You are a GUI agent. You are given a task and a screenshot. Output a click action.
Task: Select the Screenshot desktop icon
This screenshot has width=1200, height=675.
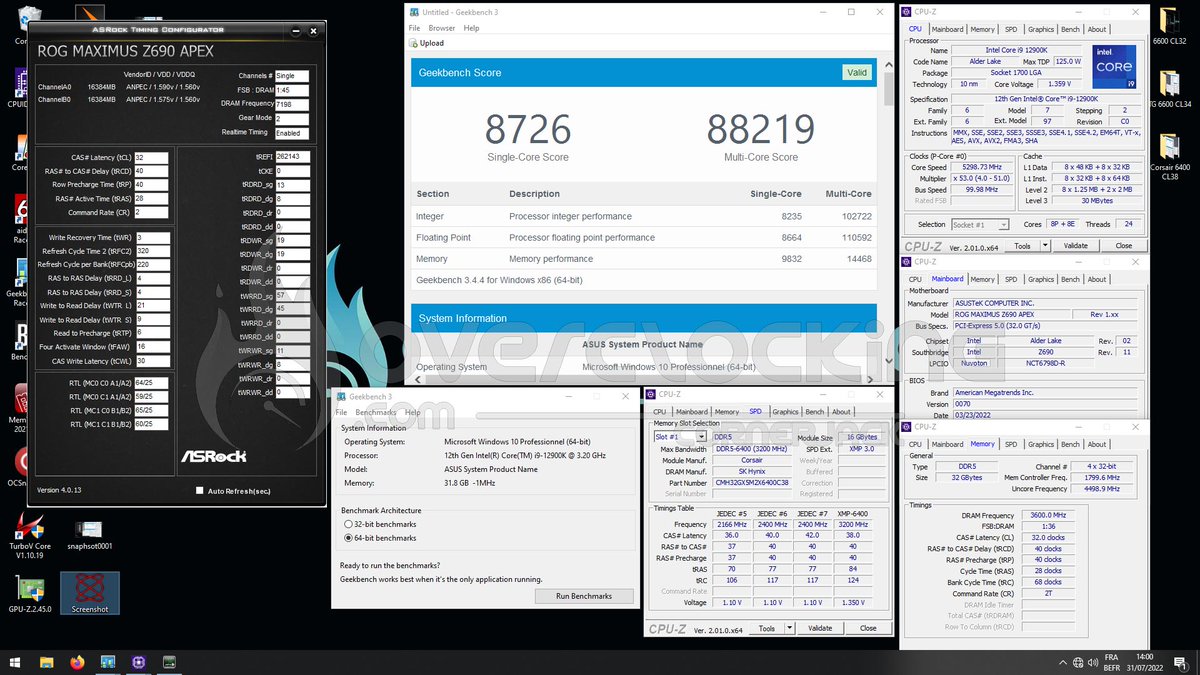[90, 592]
